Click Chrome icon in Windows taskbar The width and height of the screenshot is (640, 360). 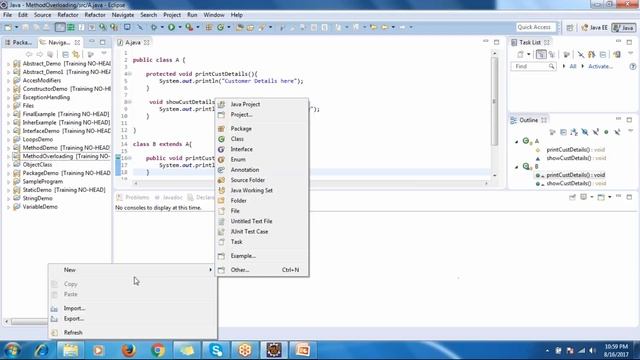click(x=158, y=350)
